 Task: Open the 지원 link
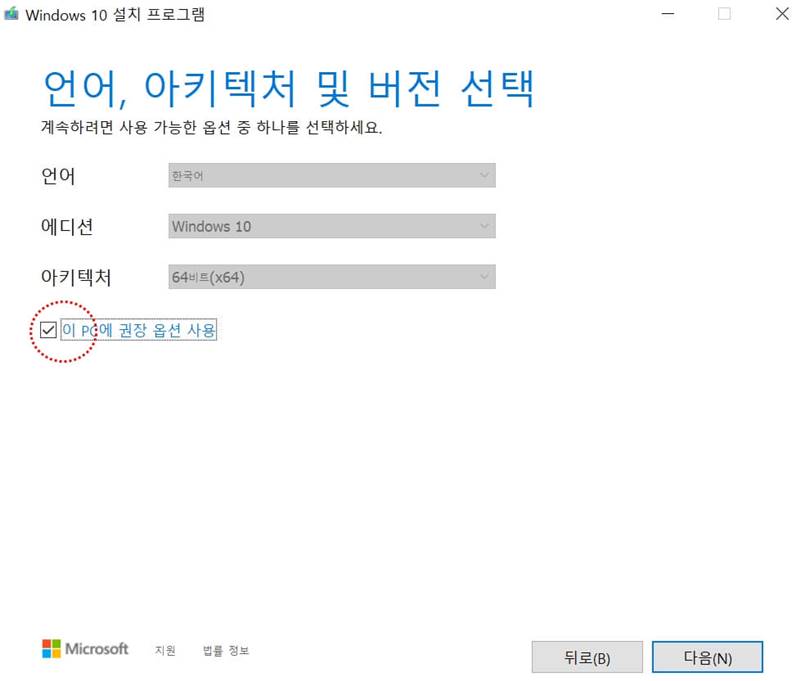tap(165, 650)
